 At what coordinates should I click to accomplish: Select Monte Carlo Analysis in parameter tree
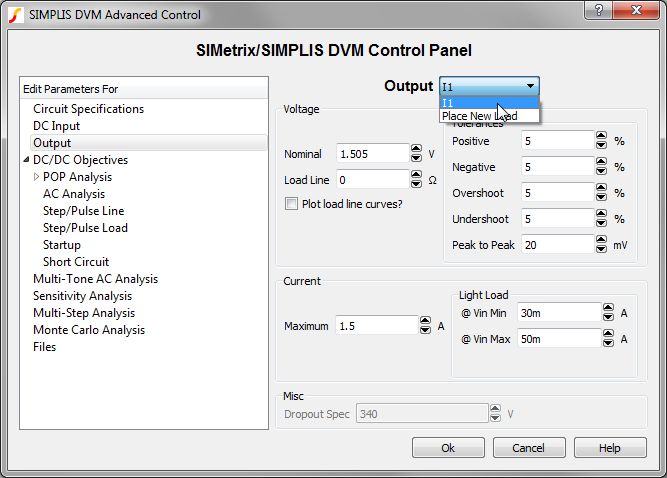89,330
